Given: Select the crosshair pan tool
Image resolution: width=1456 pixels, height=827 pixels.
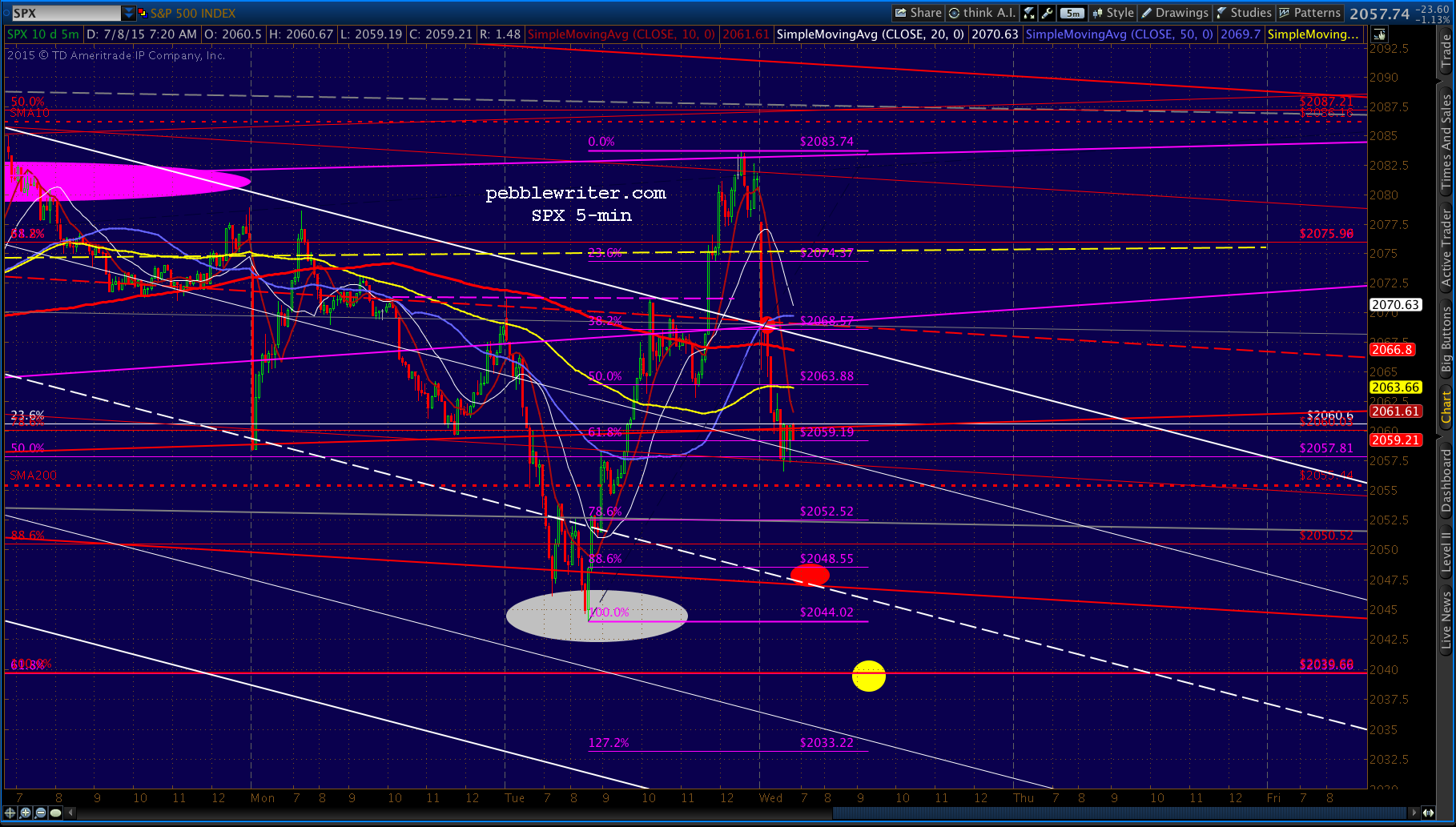Looking at the screenshot, I should coord(10,813).
